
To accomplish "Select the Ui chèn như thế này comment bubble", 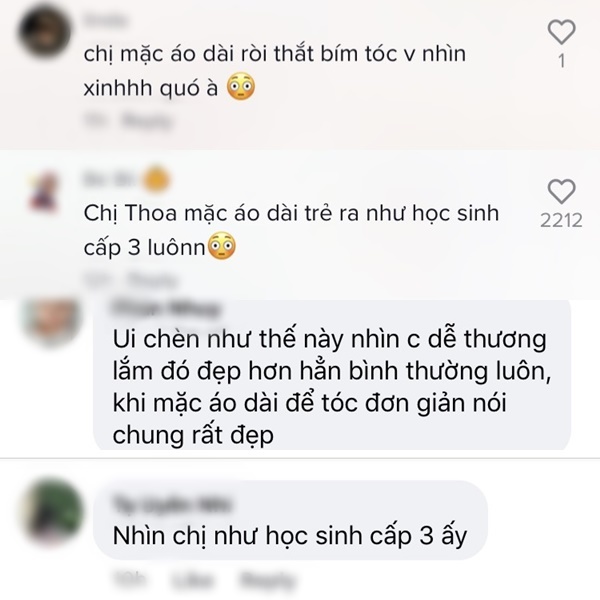I will (x=332, y=374).
